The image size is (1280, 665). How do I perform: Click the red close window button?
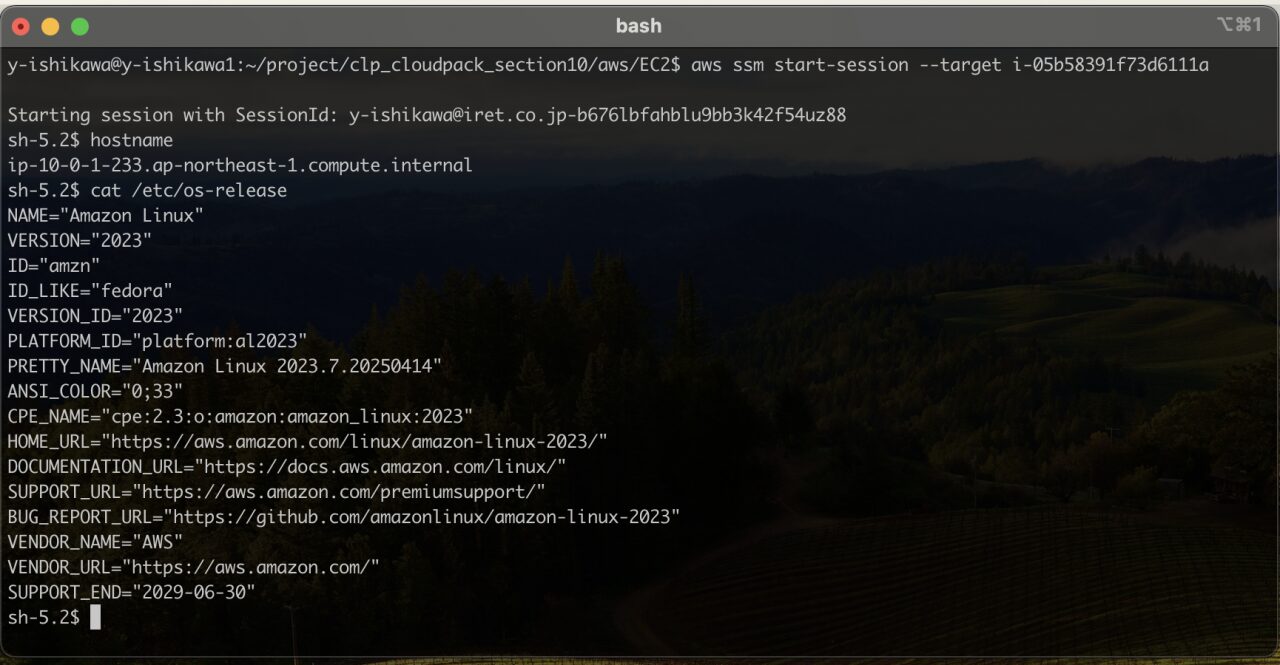[x=21, y=26]
